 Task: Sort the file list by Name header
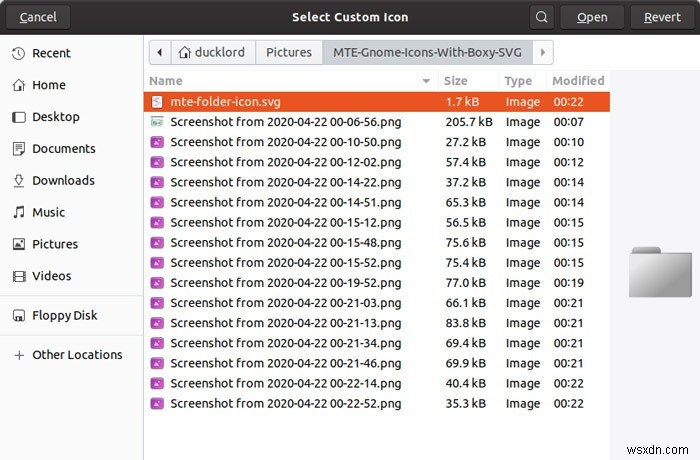click(x=291, y=81)
